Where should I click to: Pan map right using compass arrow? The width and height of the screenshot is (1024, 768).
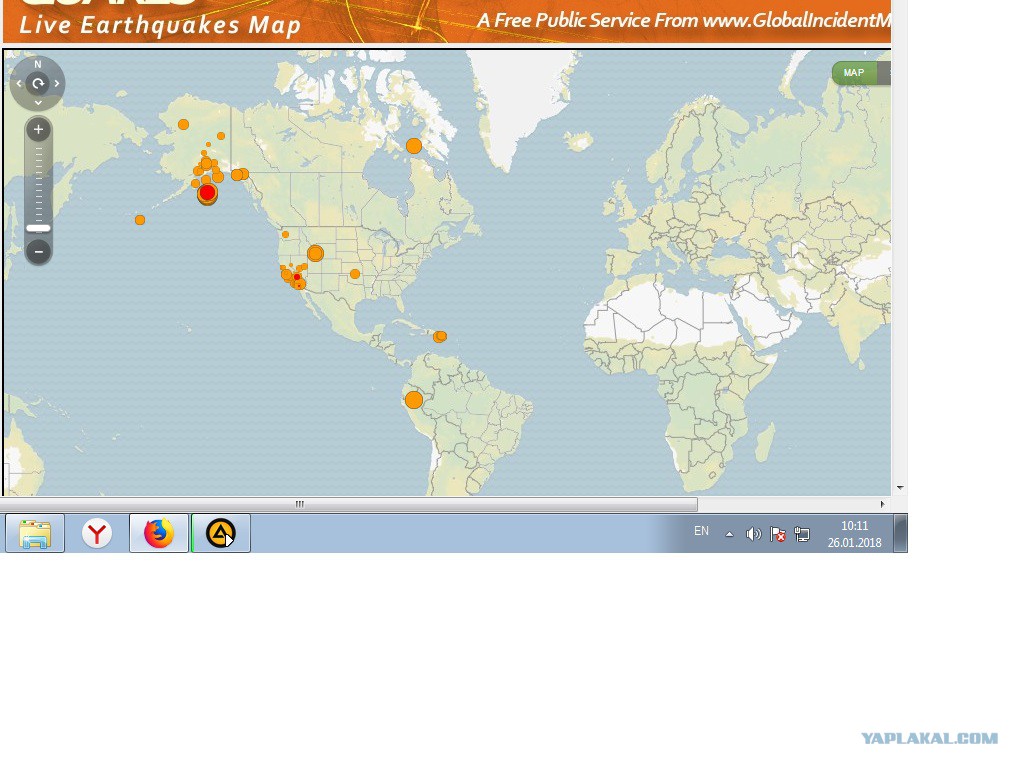coord(57,84)
